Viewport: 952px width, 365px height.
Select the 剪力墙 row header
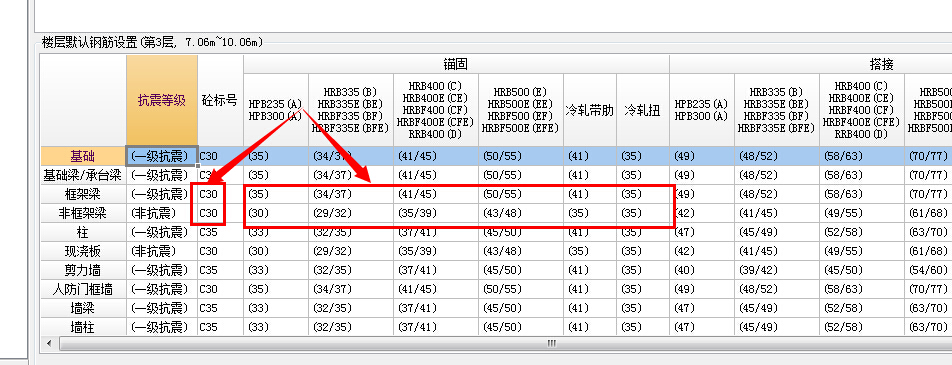(x=83, y=270)
